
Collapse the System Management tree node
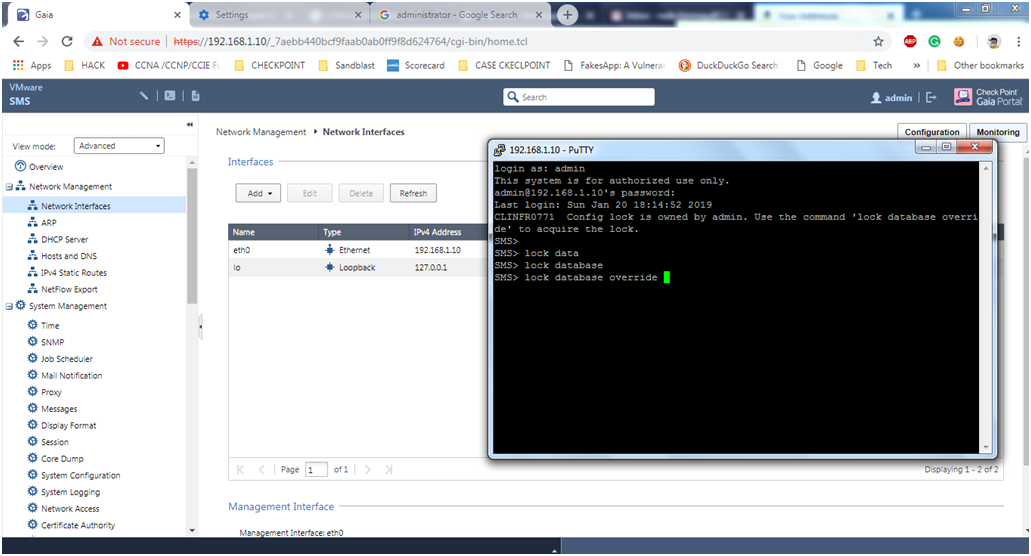coord(9,306)
